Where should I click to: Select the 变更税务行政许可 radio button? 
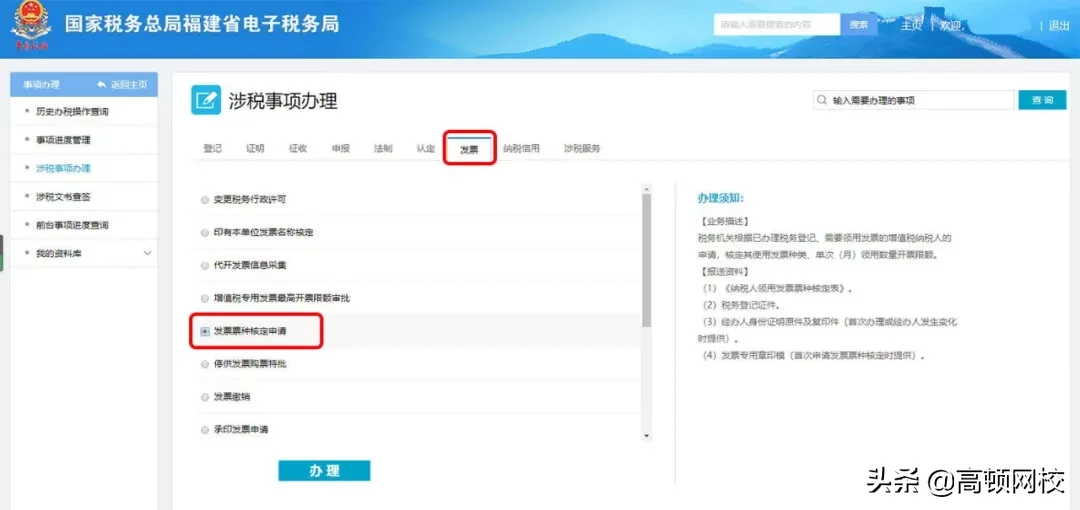[x=205, y=200]
